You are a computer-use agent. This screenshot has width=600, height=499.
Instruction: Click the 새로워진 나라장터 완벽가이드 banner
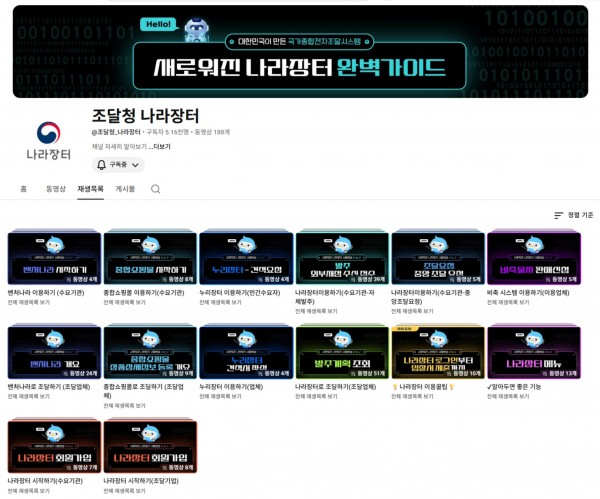[300, 52]
